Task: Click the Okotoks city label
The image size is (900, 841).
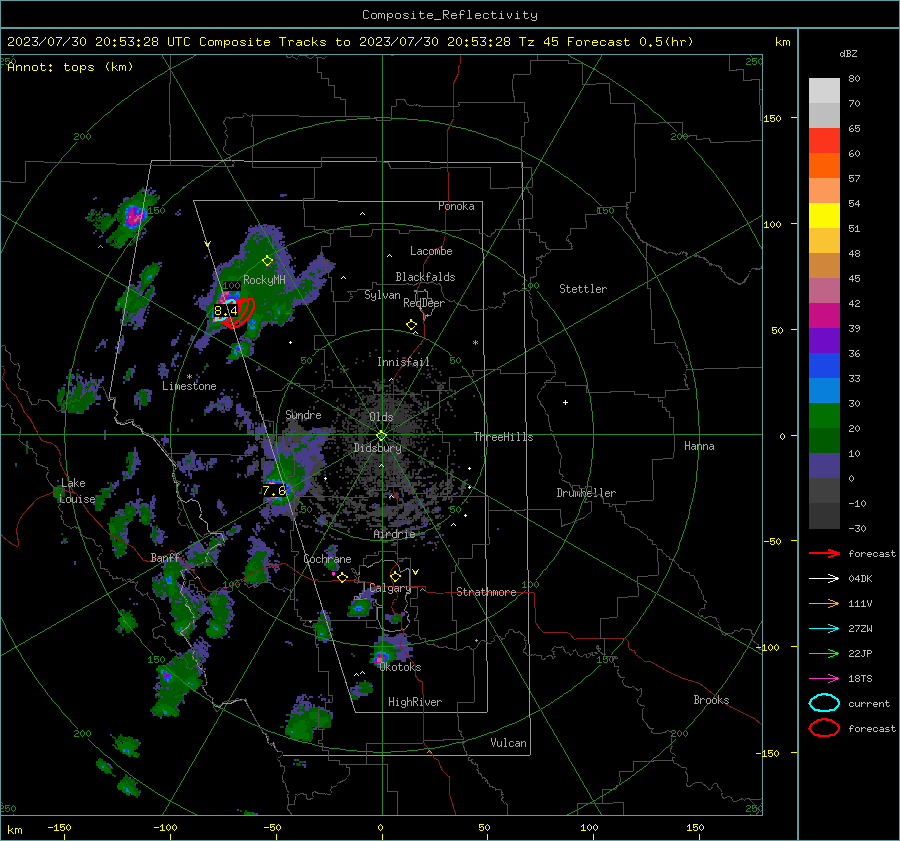Action: pyautogui.click(x=400, y=667)
